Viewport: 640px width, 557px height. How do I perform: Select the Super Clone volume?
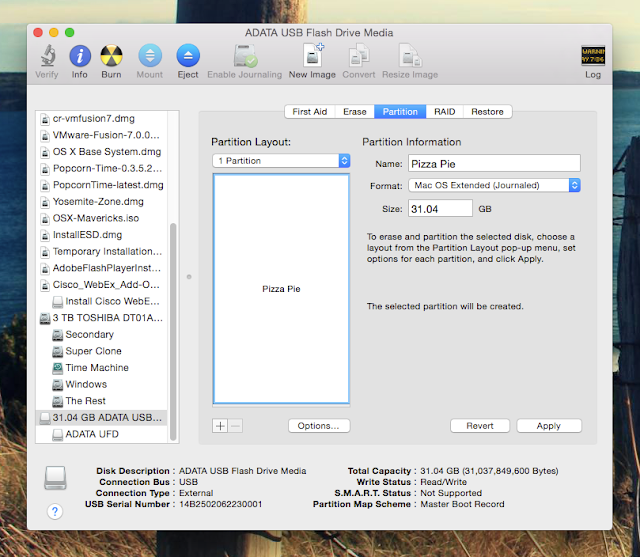coord(101,351)
